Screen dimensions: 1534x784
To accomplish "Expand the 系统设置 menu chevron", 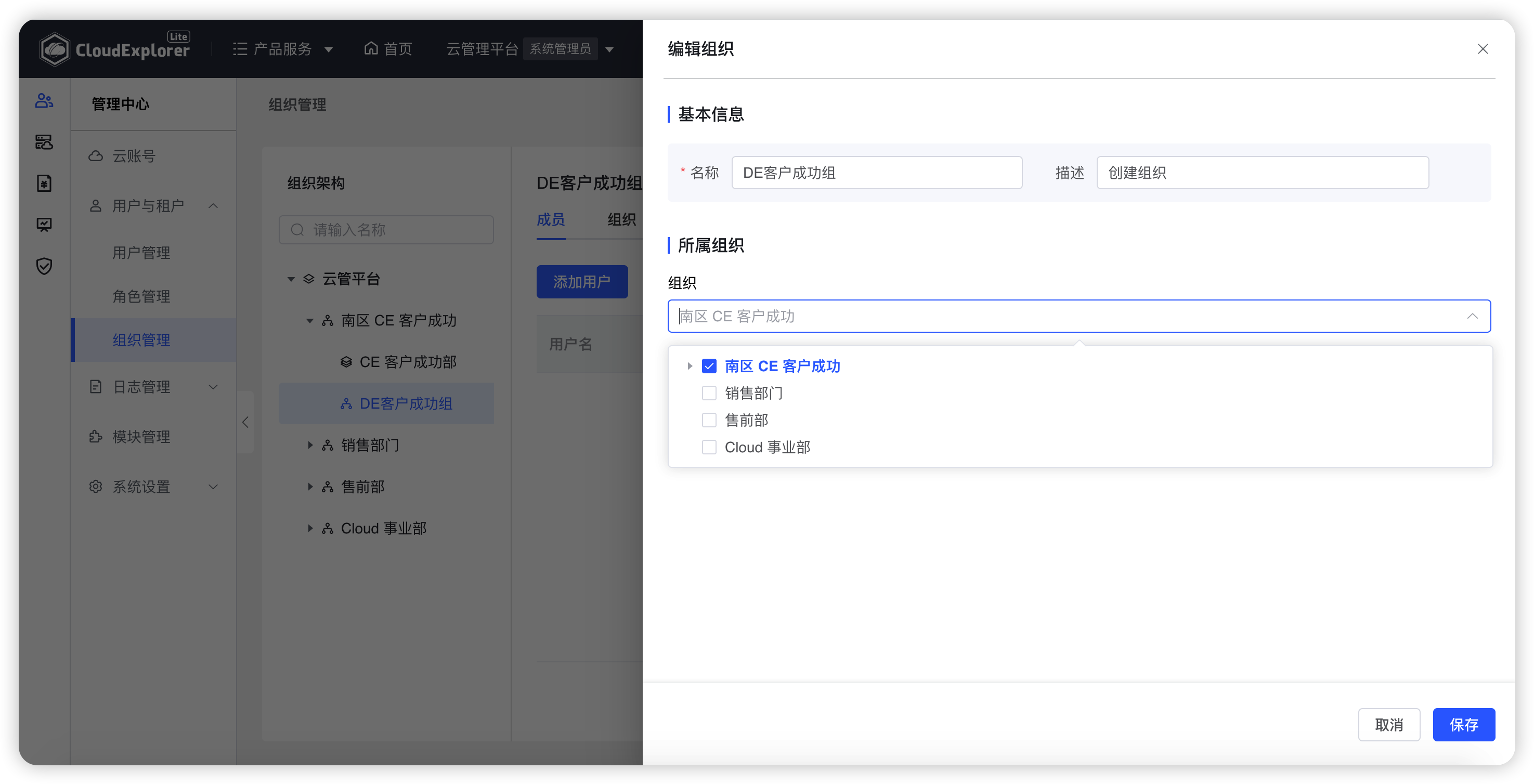I will 213,487.
